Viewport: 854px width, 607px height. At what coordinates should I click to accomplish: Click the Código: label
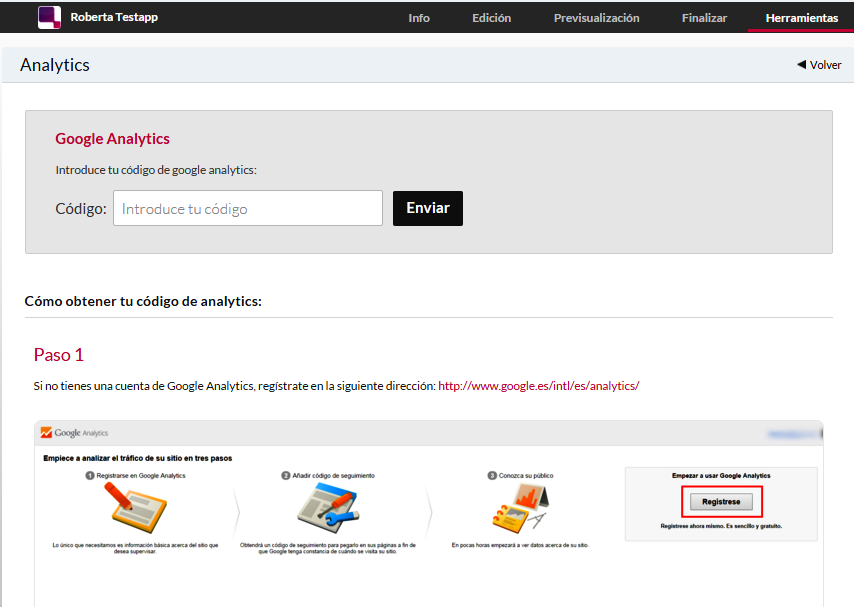[x=81, y=209]
